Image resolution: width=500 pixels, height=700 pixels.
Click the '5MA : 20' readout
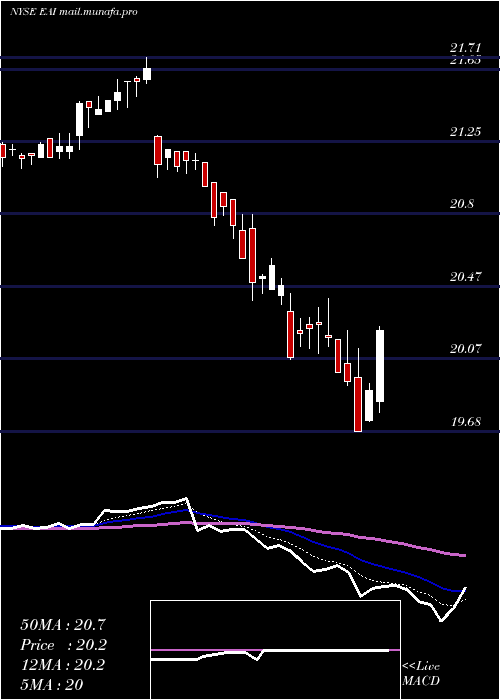(x=52, y=685)
